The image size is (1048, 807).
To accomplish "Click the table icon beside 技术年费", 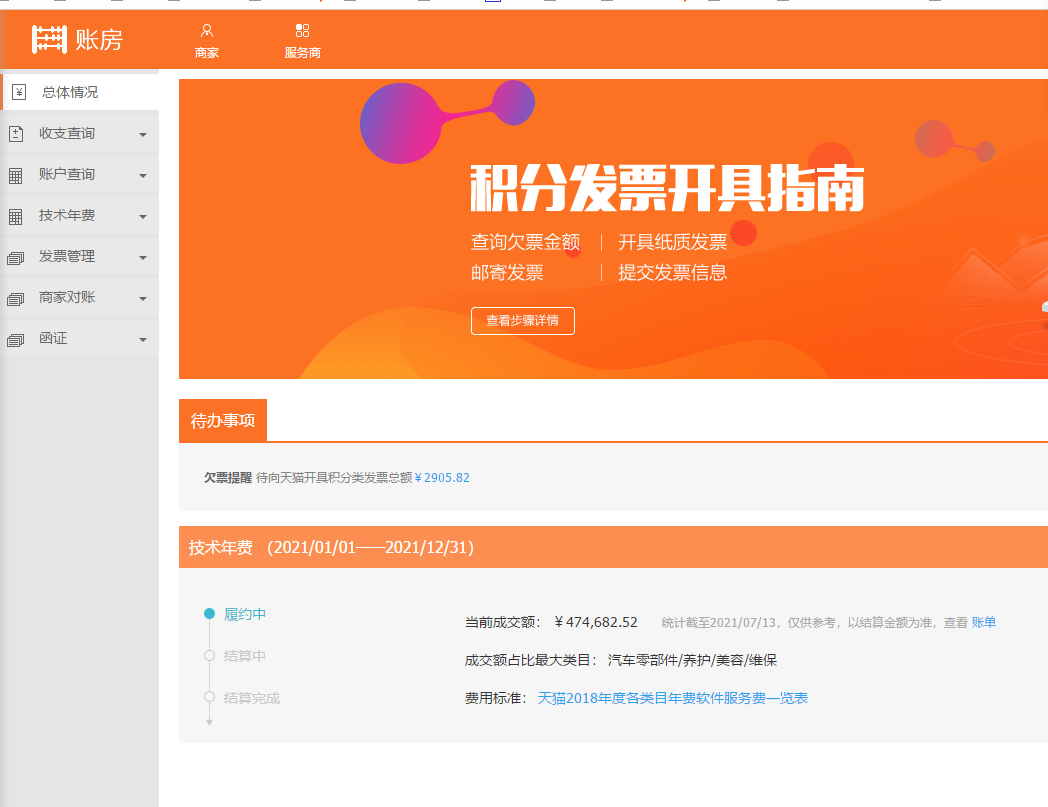I will 15,216.
